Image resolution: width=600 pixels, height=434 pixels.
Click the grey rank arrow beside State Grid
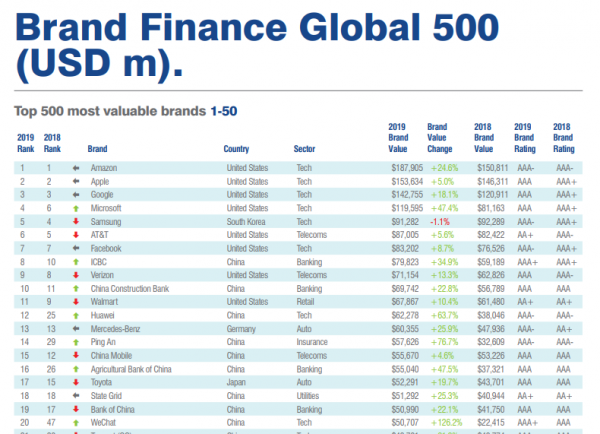76,396
